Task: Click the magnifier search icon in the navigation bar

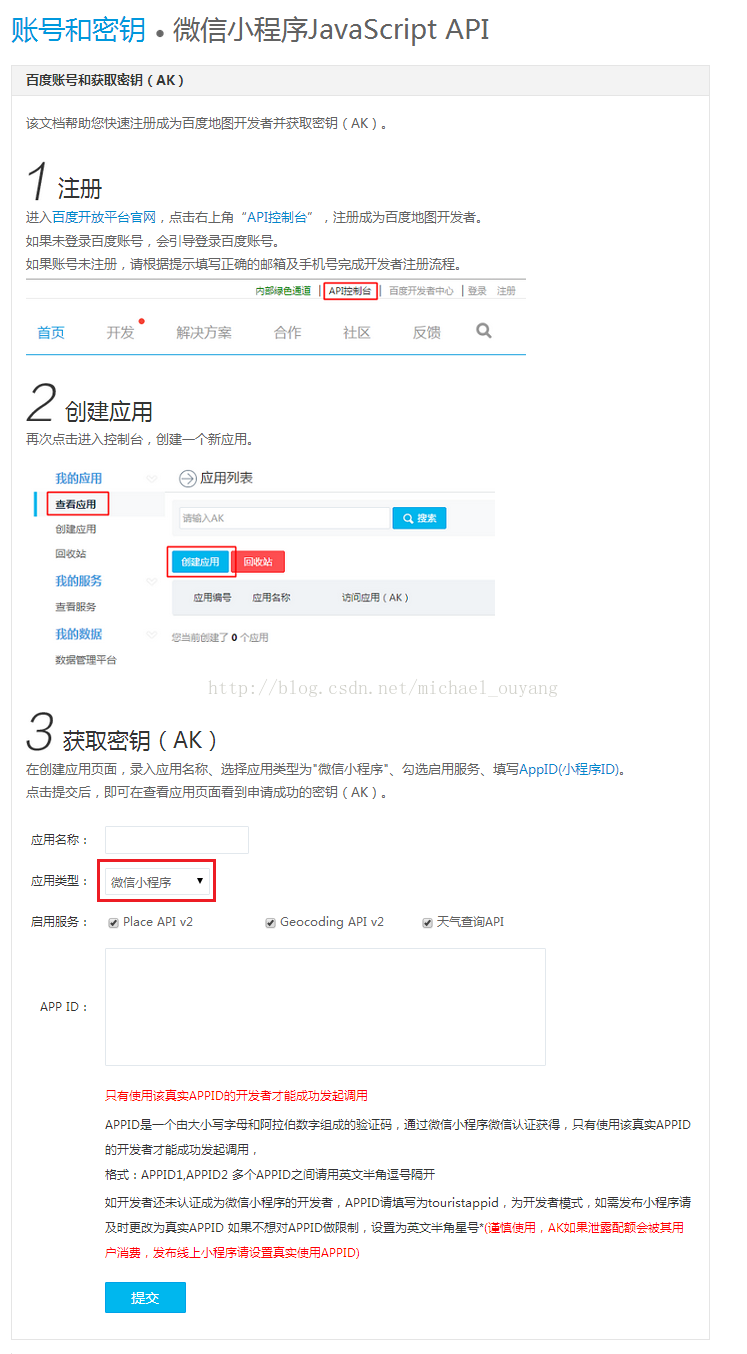Action: [484, 331]
